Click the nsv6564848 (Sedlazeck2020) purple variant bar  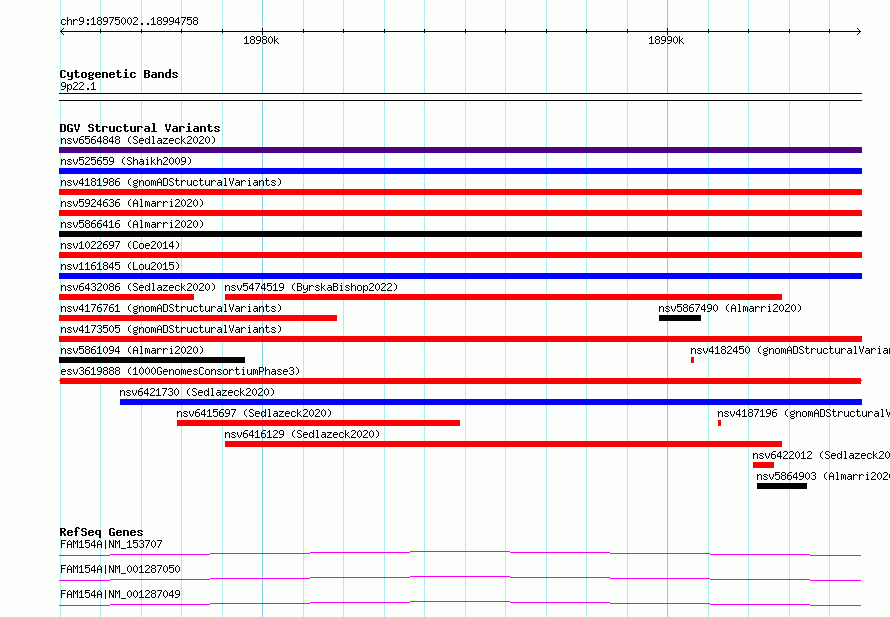tap(460, 150)
